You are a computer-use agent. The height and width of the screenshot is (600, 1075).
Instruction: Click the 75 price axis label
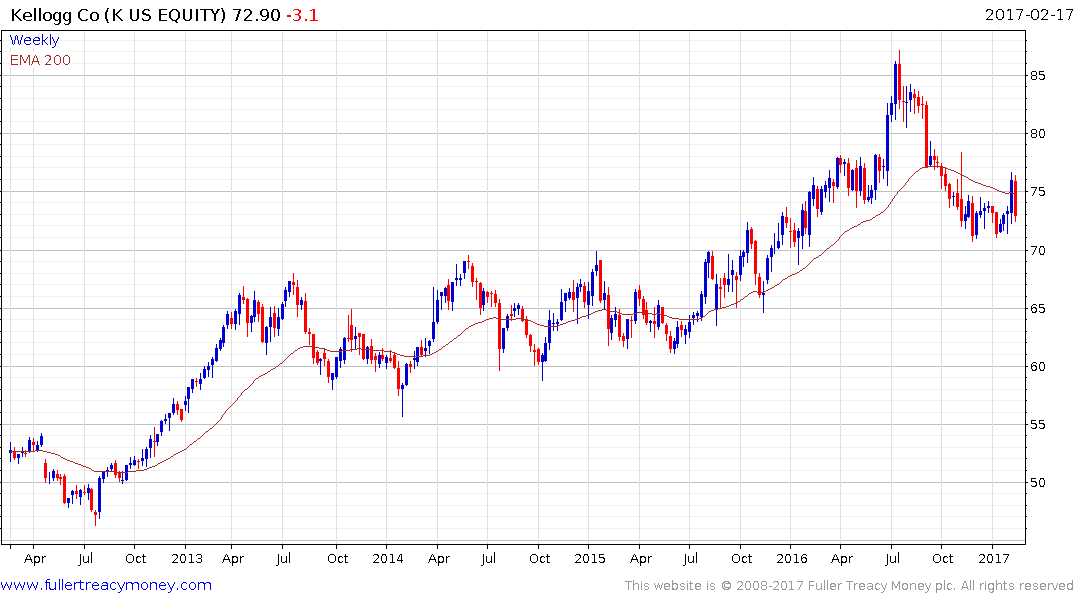[1037, 192]
